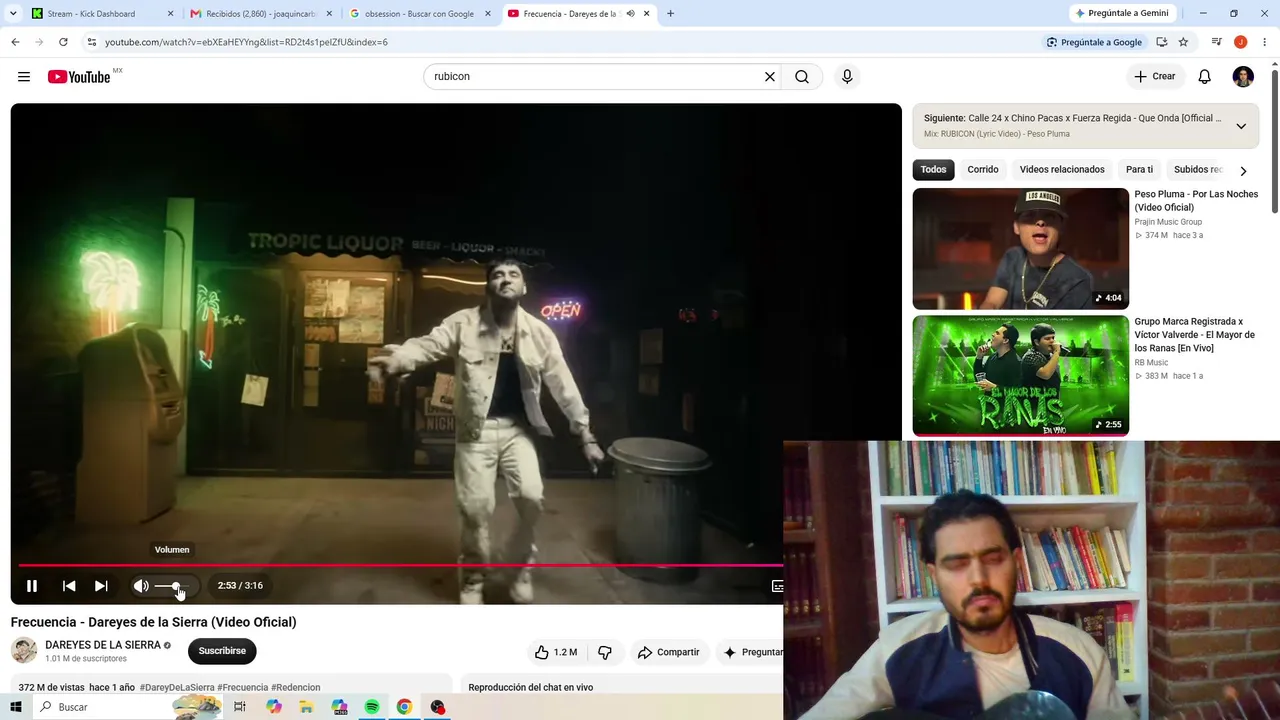
Task: Reload the current page
Action: click(x=63, y=42)
